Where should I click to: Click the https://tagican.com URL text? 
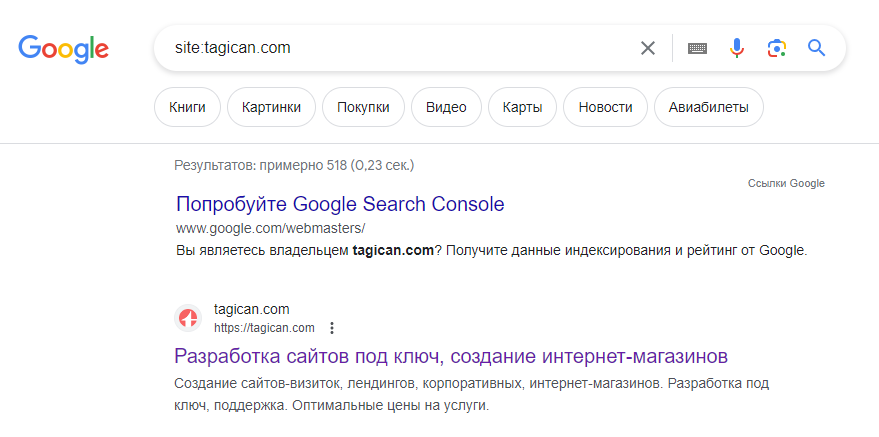[x=264, y=328]
